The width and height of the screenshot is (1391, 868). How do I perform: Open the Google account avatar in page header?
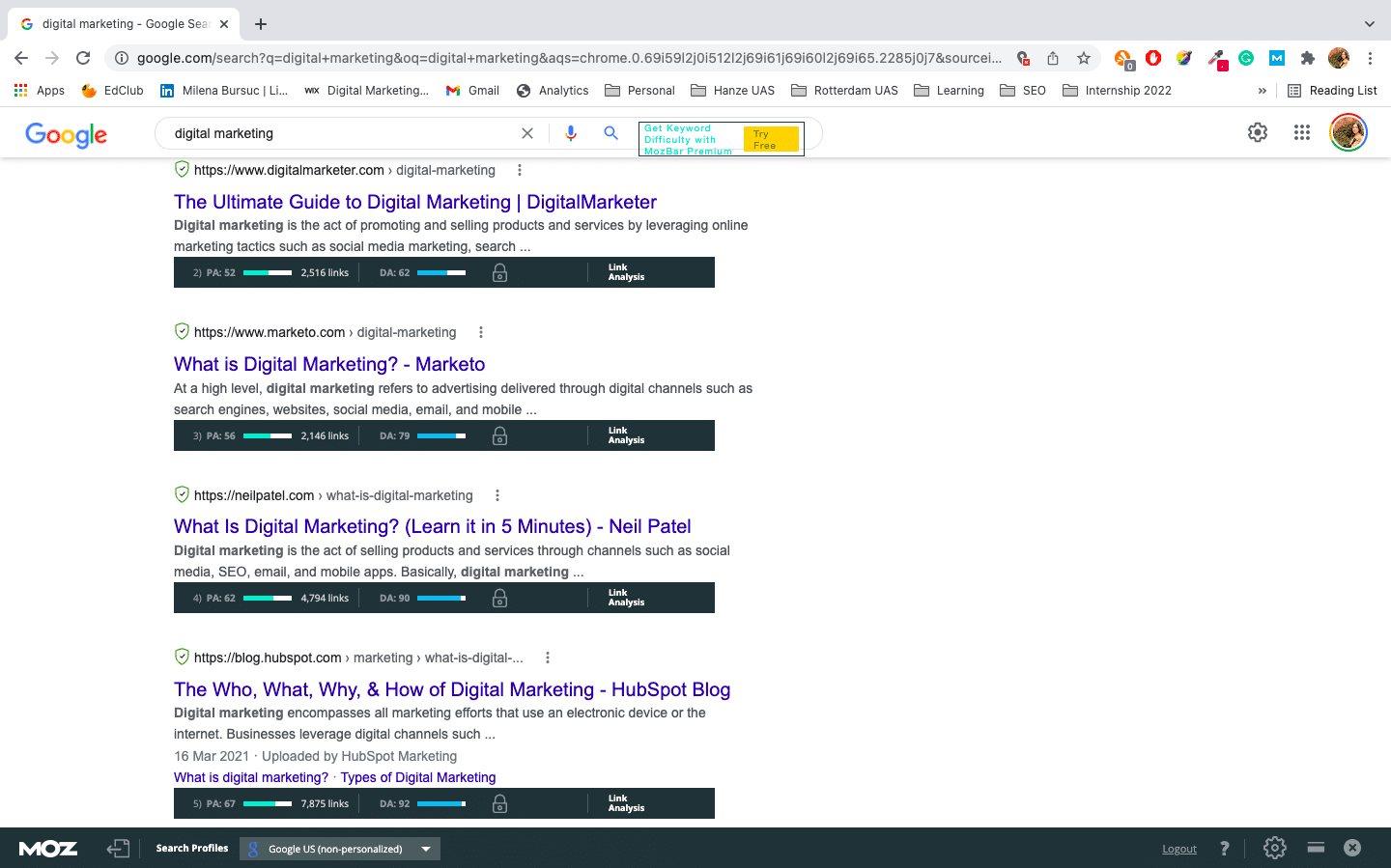[x=1348, y=132]
